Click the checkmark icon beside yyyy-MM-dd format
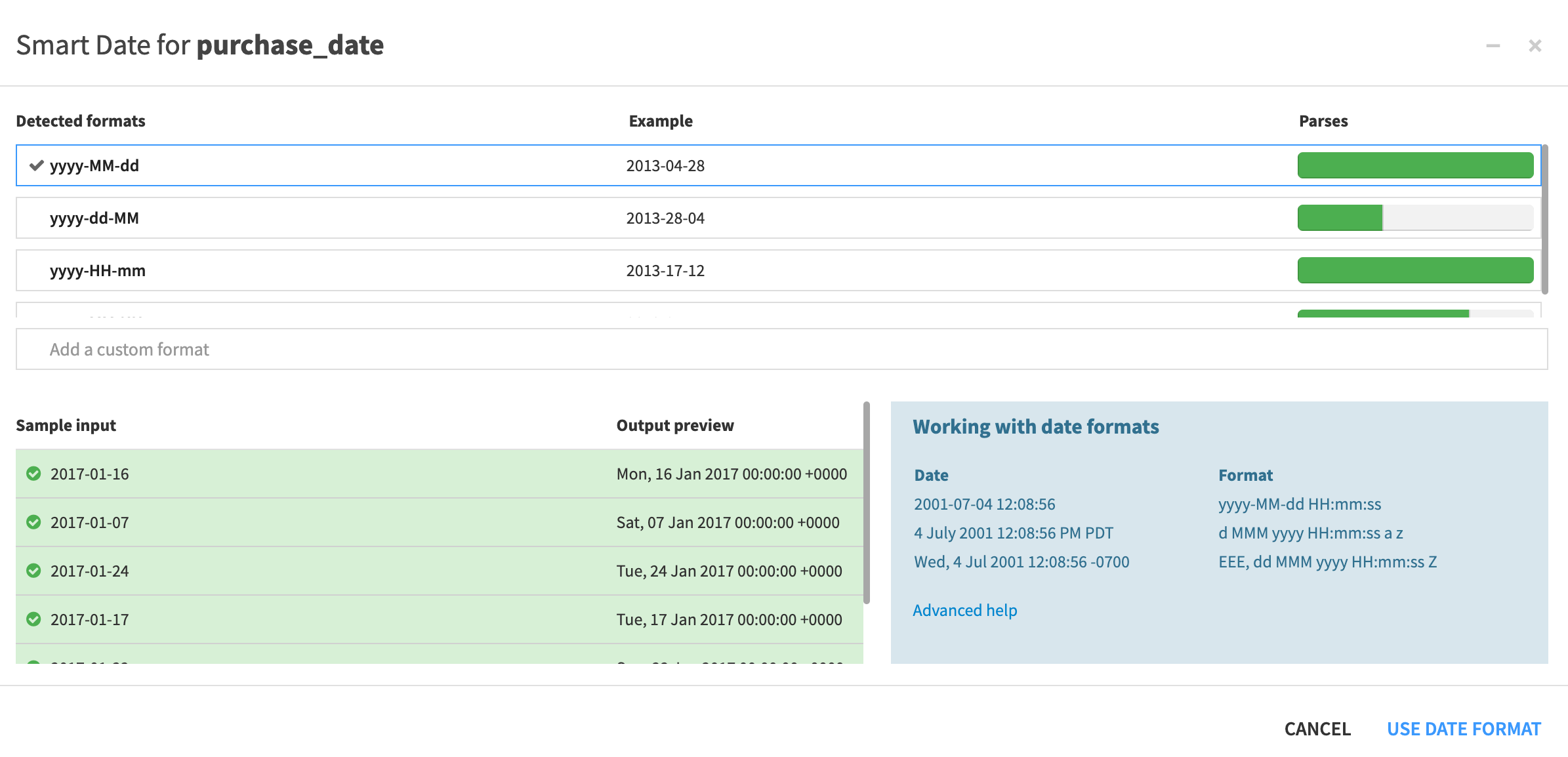This screenshot has height=757, width=1568. click(37, 166)
